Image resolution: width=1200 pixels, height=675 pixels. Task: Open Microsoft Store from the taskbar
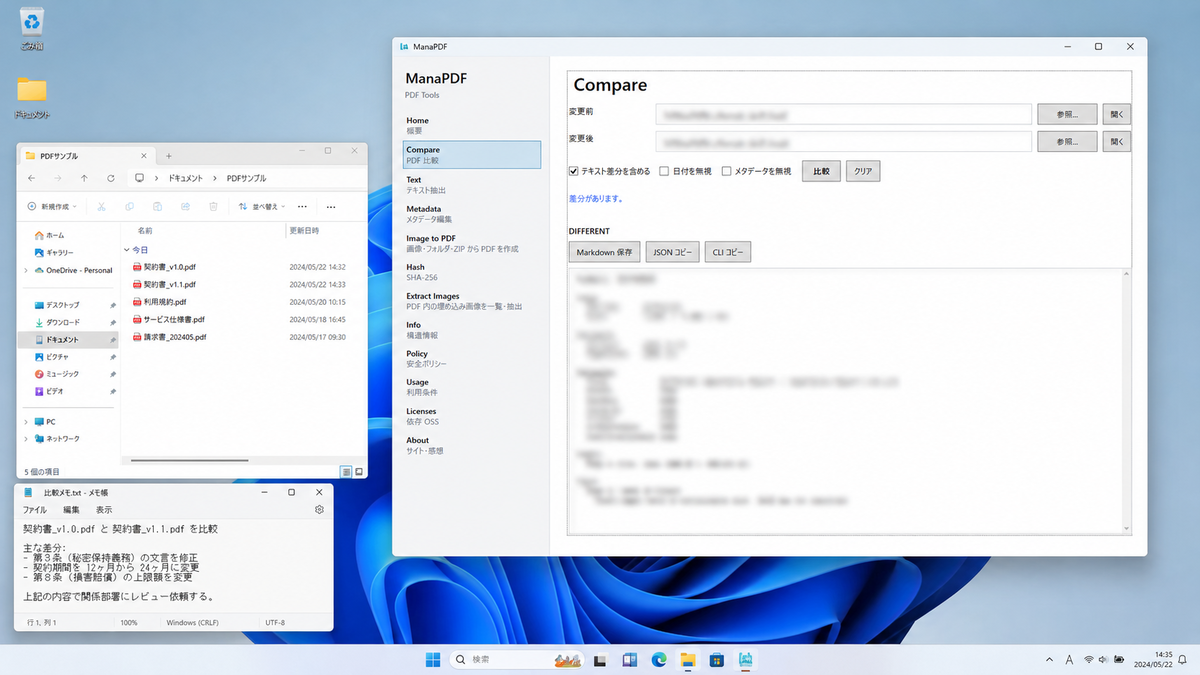(717, 660)
